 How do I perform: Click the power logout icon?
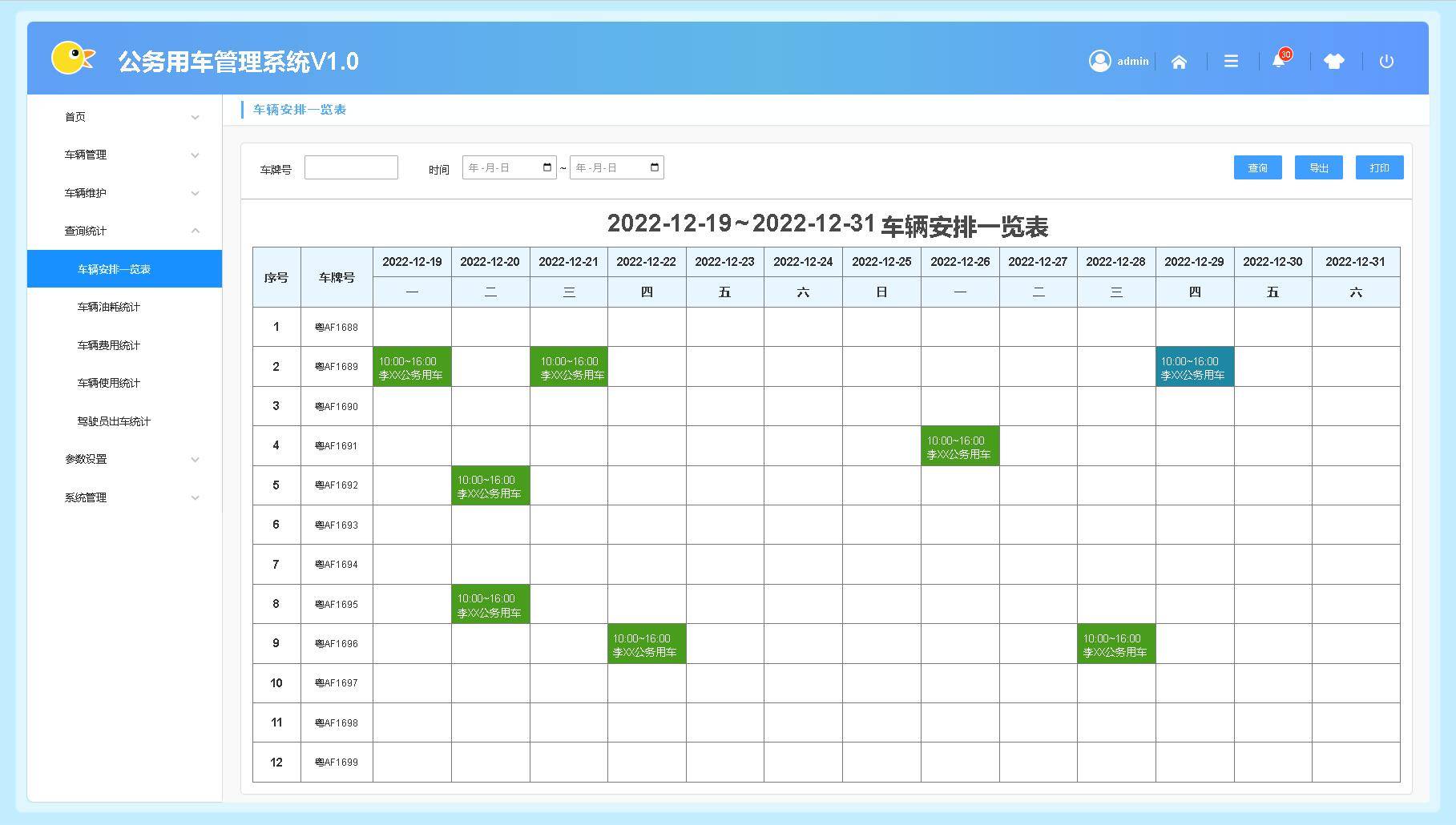pyautogui.click(x=1386, y=62)
